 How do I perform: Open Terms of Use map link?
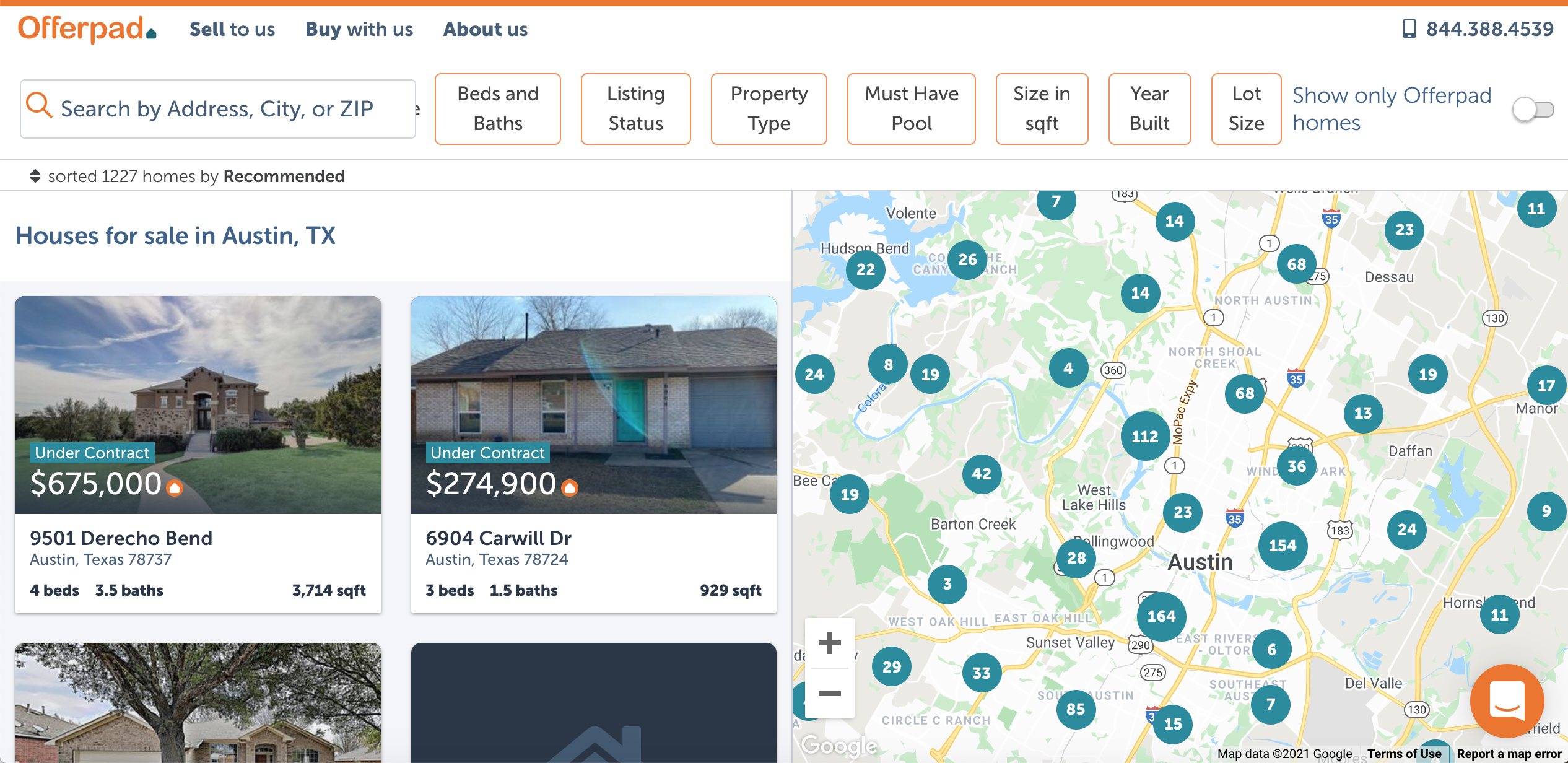1404,753
